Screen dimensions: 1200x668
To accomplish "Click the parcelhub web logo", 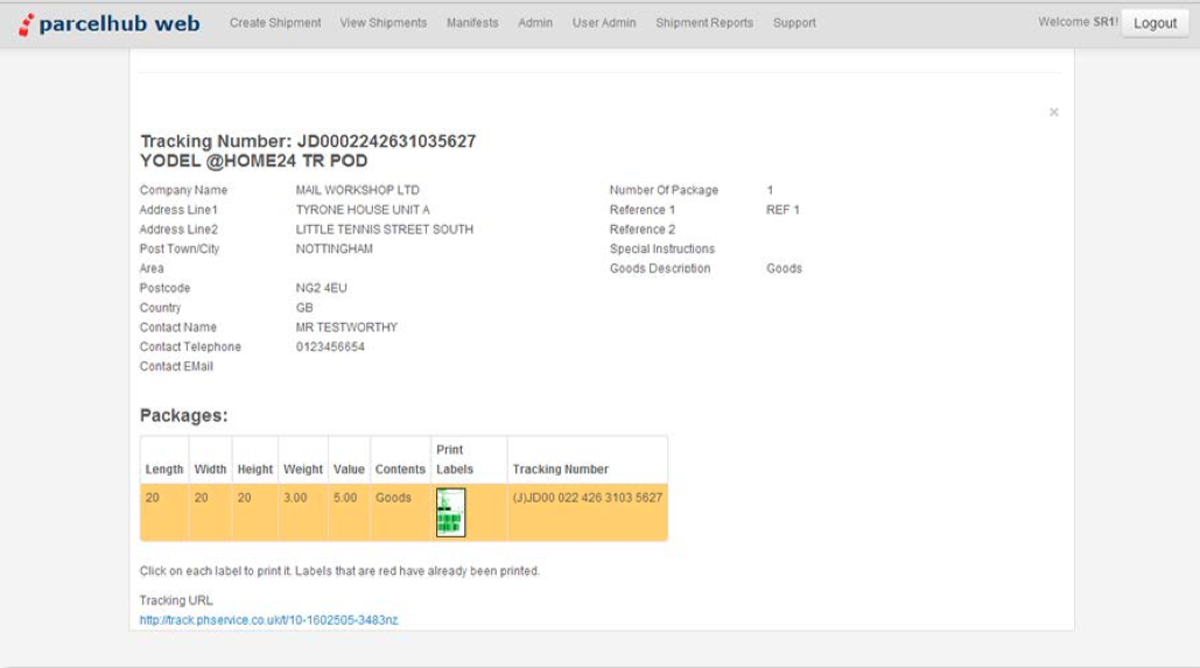I will 110,24.
